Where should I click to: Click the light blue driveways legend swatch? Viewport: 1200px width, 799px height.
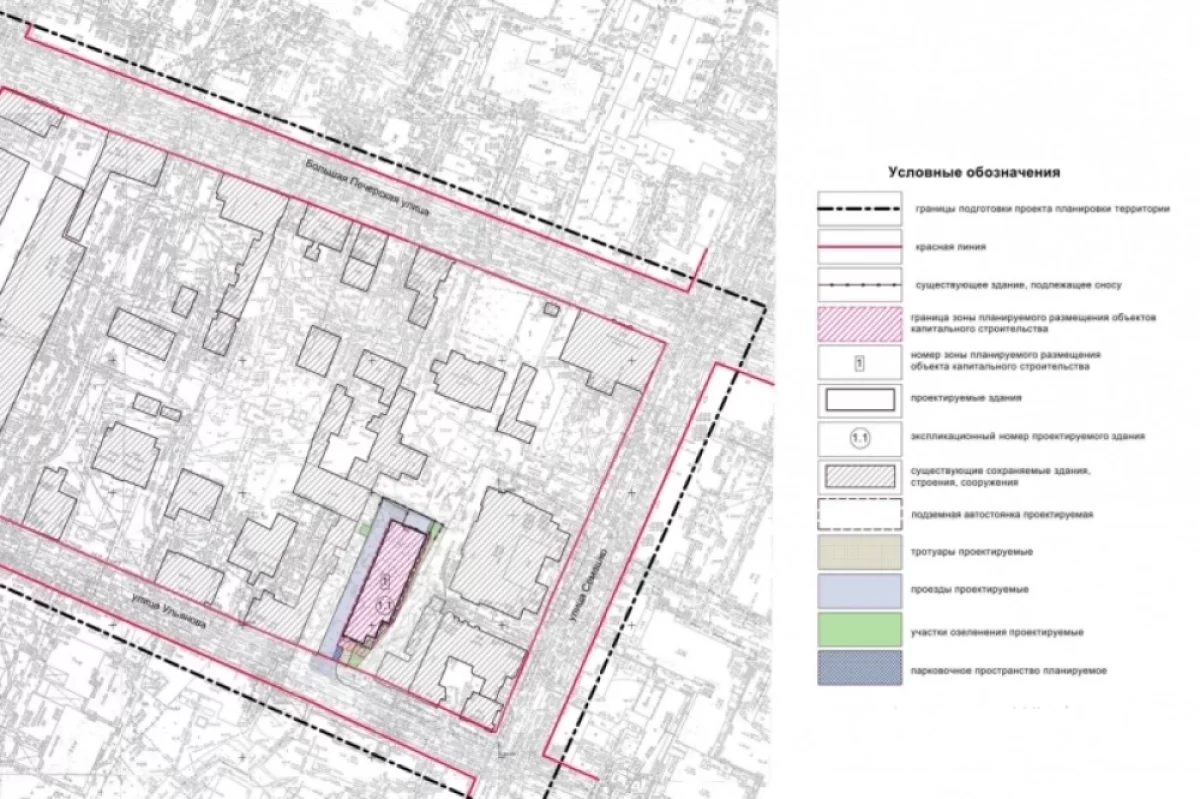[x=858, y=590]
